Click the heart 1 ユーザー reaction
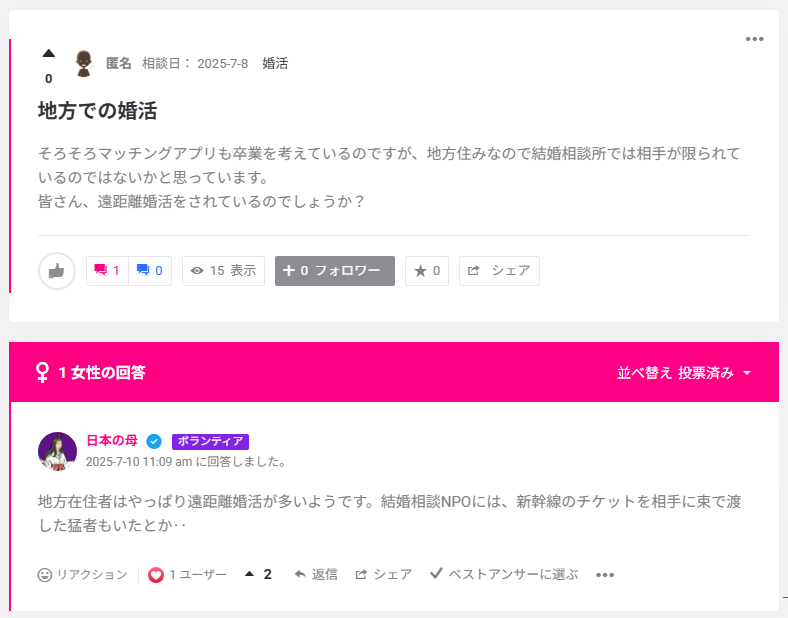The width and height of the screenshot is (788, 618). coord(187,575)
